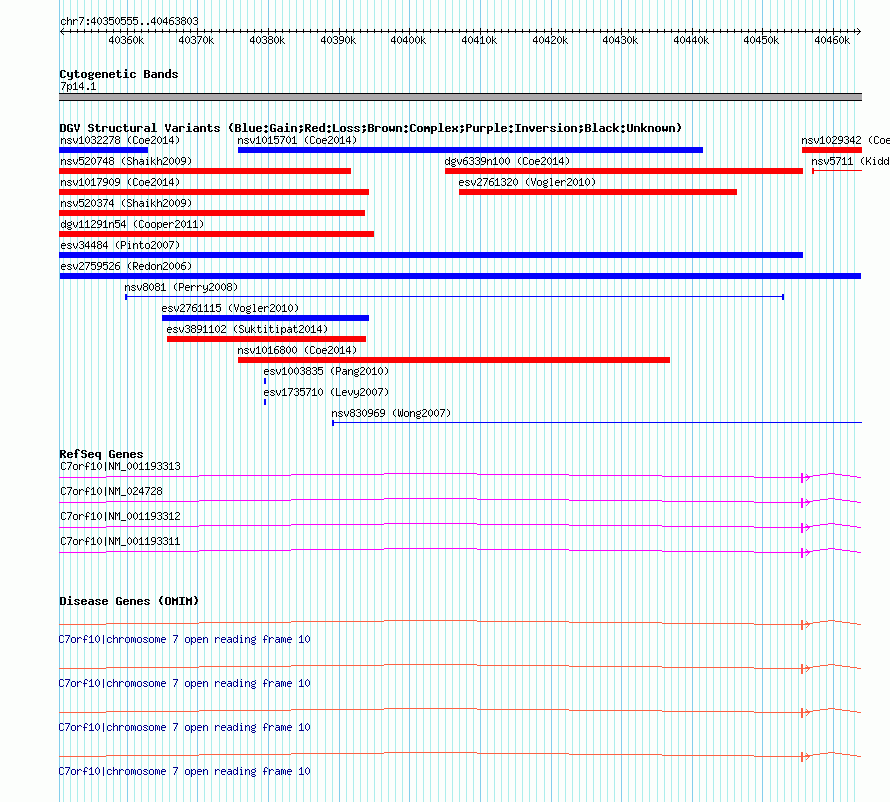Click the RefSeq Genes track title

(x=102, y=454)
